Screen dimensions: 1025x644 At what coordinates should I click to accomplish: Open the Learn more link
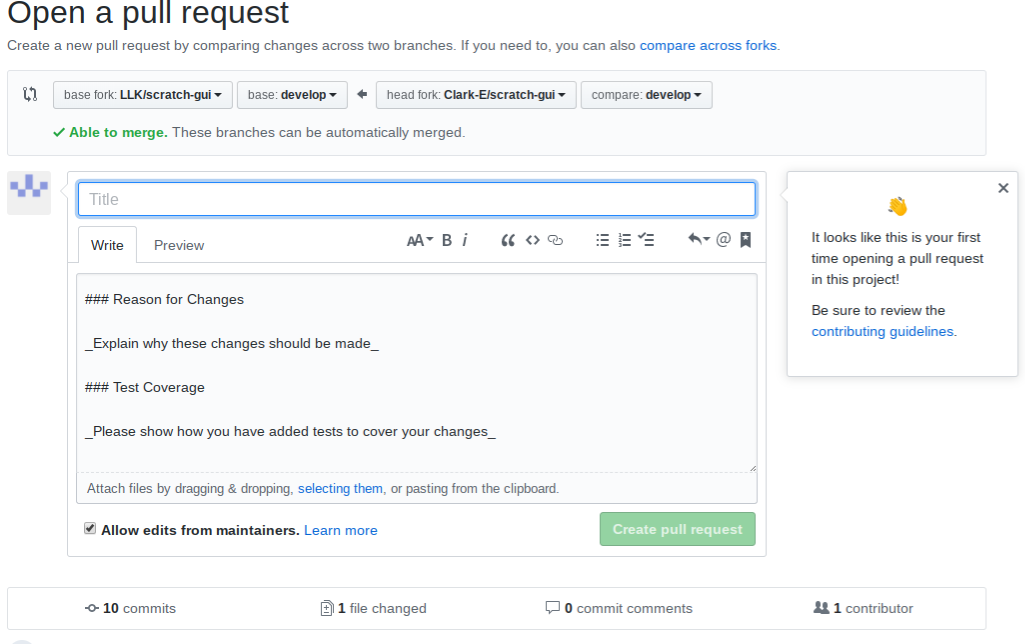[x=341, y=530]
